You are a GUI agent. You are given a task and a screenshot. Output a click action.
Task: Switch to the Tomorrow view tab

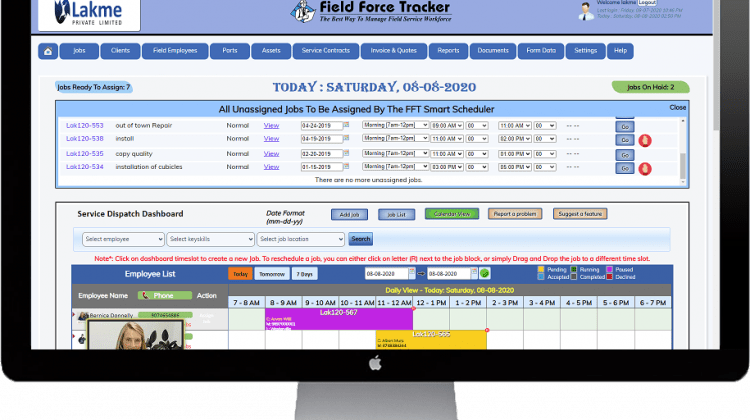(270, 273)
